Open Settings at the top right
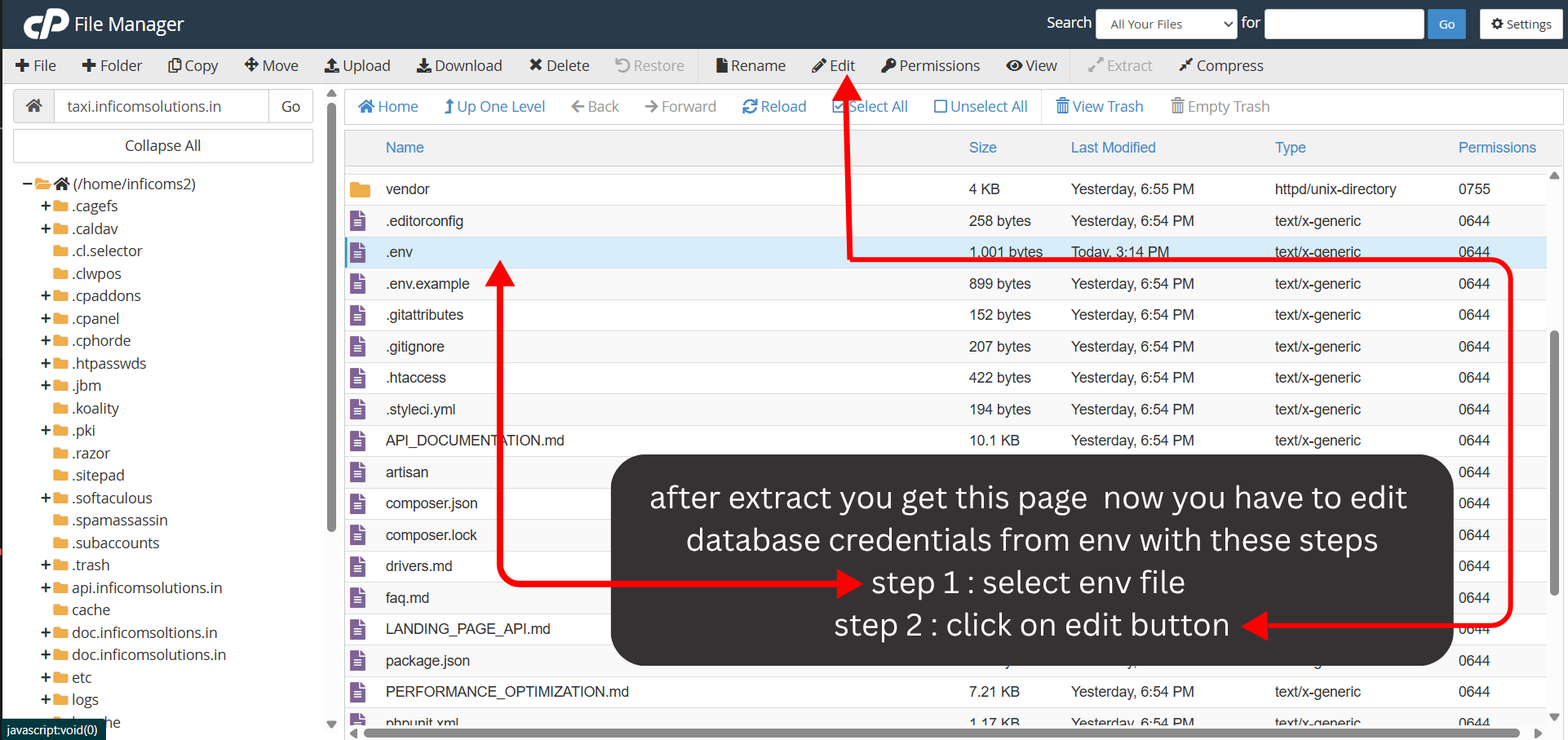 (x=1520, y=24)
